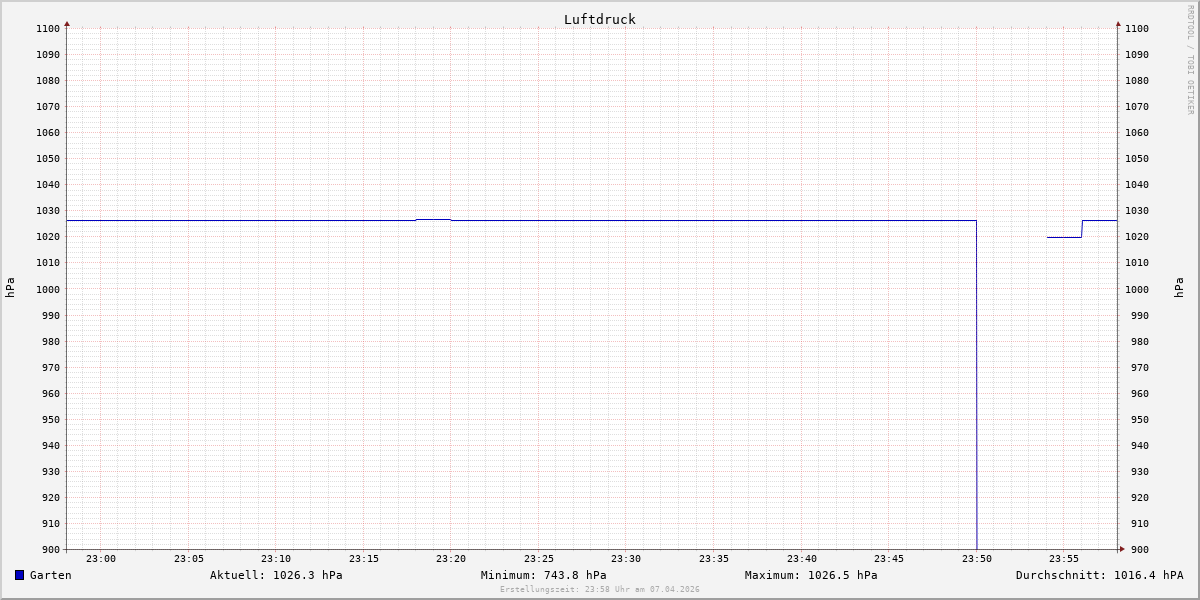
Task: Click the red arrow atop right y-axis
Action: (x=1118, y=23)
